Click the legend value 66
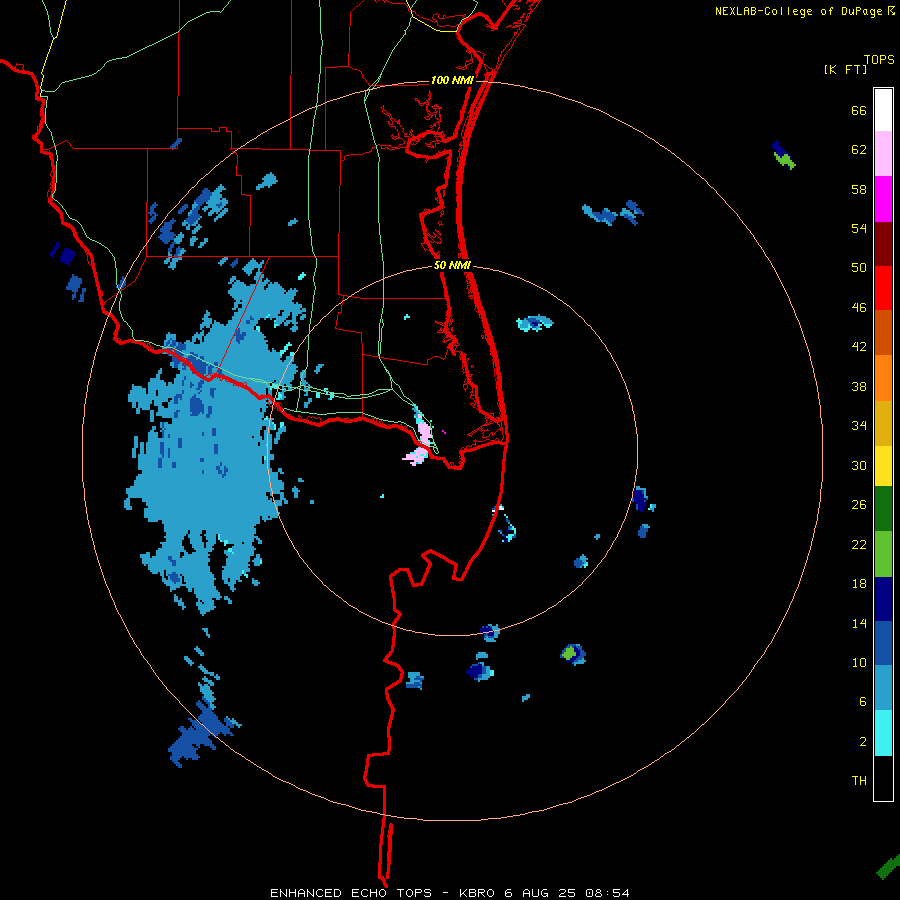 click(859, 111)
